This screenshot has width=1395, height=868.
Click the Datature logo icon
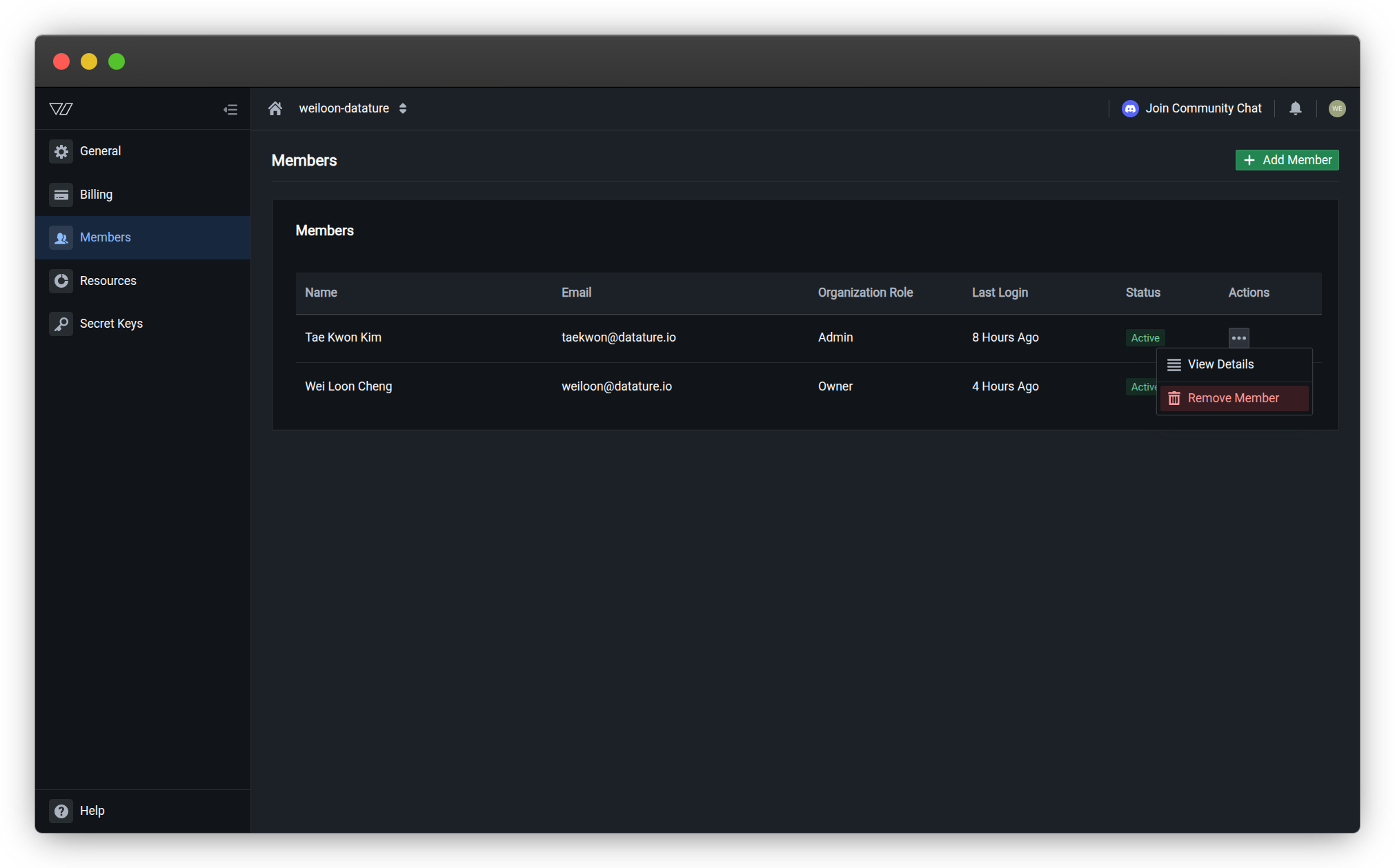pyautogui.click(x=61, y=108)
